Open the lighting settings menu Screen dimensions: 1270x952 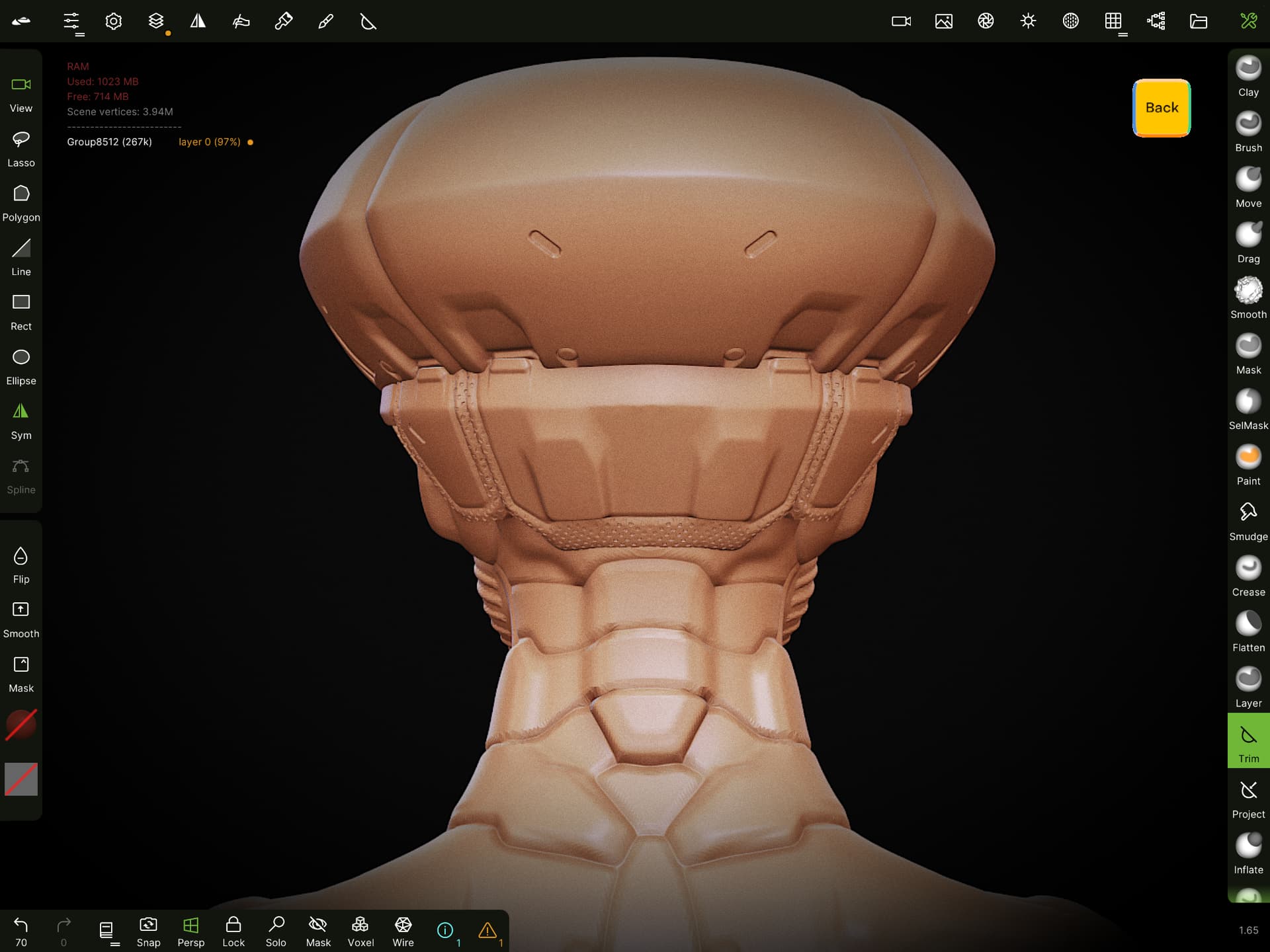[1028, 21]
